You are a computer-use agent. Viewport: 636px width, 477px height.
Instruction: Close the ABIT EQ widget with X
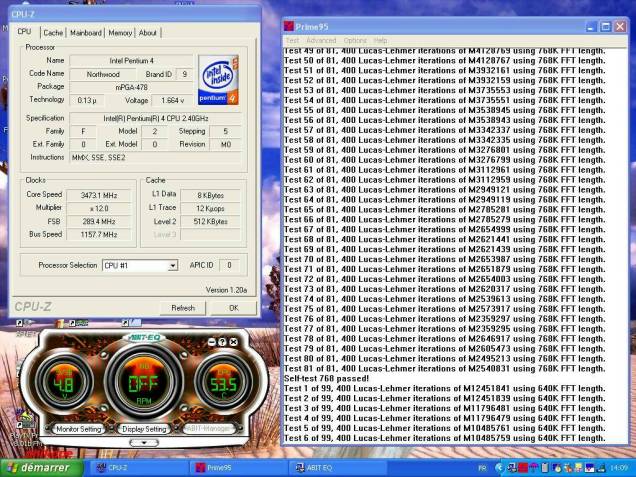[233, 342]
